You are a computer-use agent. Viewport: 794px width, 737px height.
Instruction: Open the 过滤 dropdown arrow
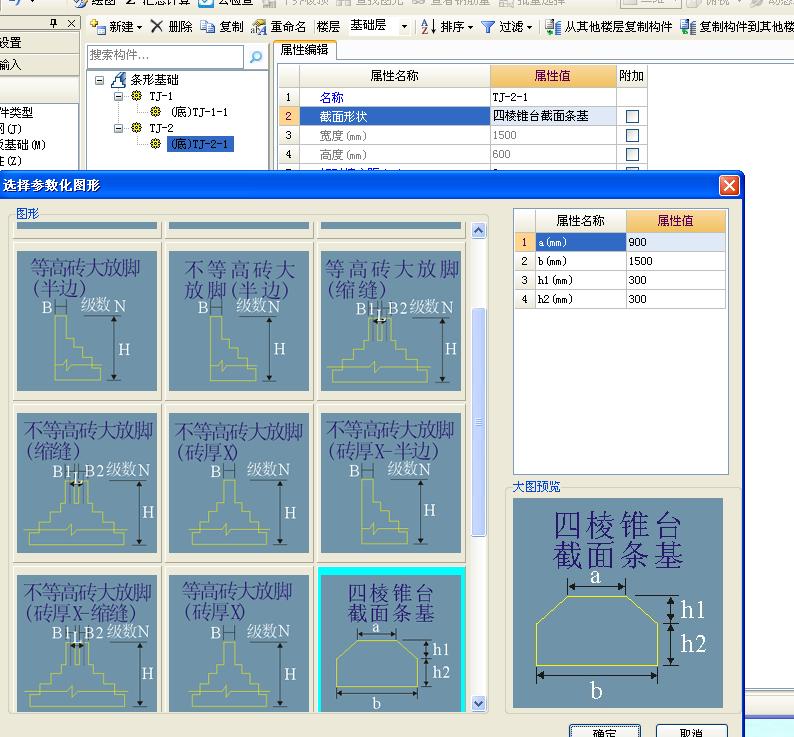click(530, 27)
